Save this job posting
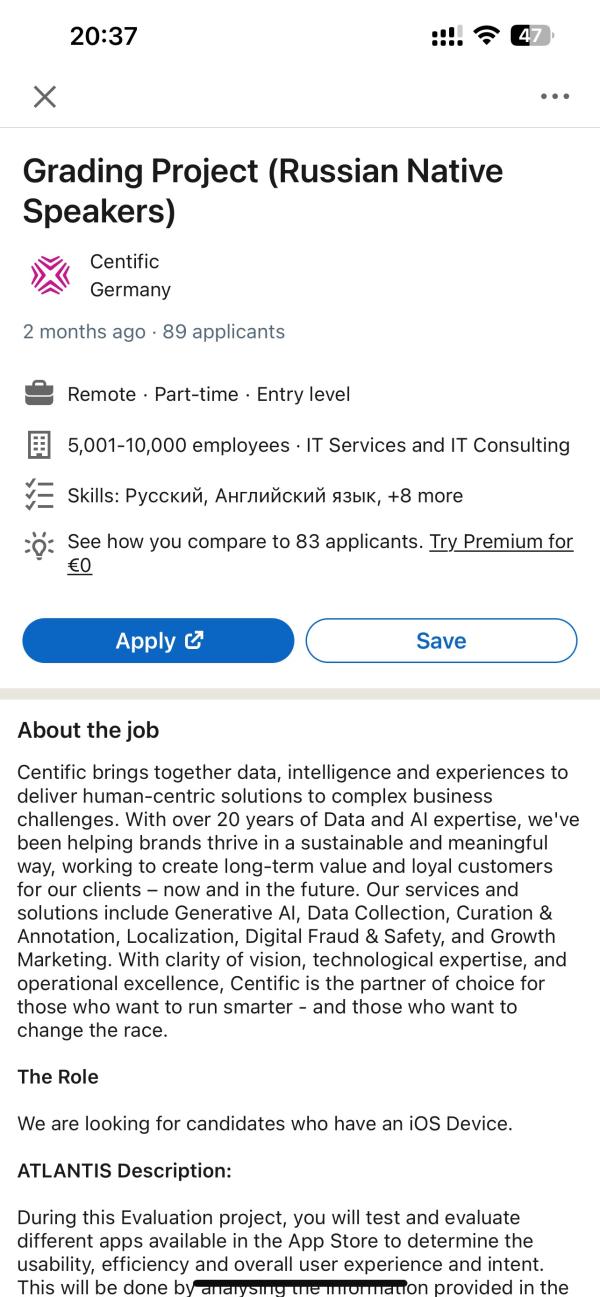This screenshot has width=600, height=1297. click(441, 641)
